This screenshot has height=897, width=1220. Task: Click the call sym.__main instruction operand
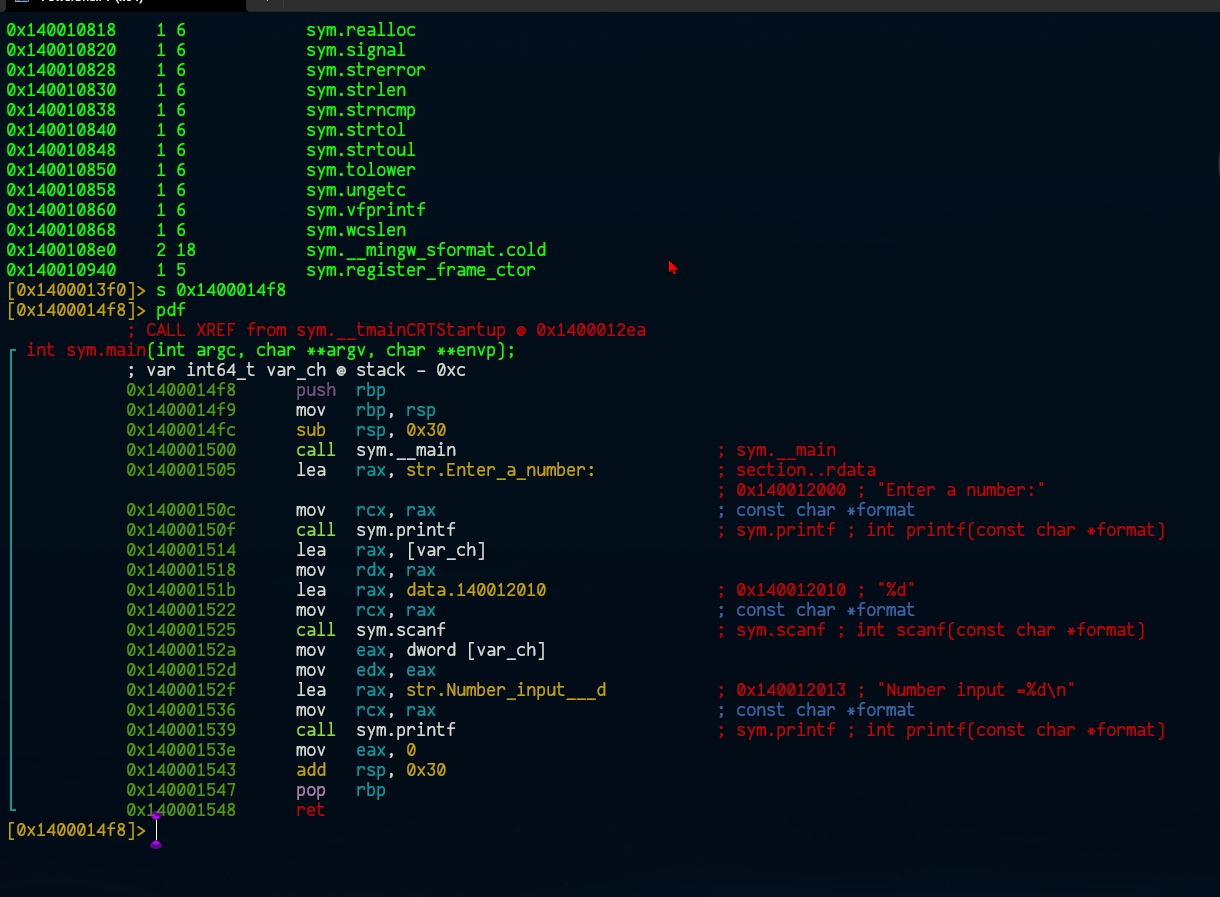click(405, 450)
